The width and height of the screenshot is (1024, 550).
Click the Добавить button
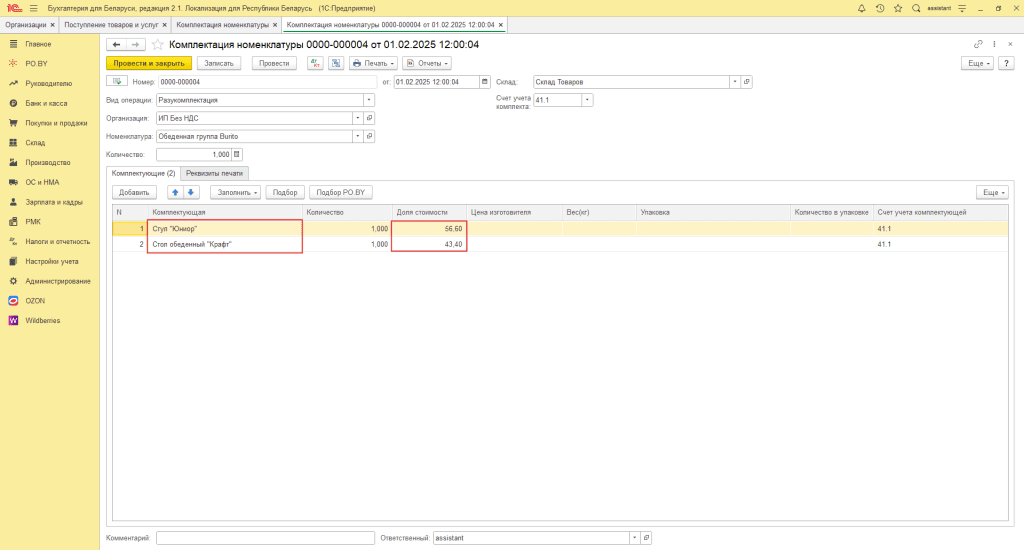point(134,192)
